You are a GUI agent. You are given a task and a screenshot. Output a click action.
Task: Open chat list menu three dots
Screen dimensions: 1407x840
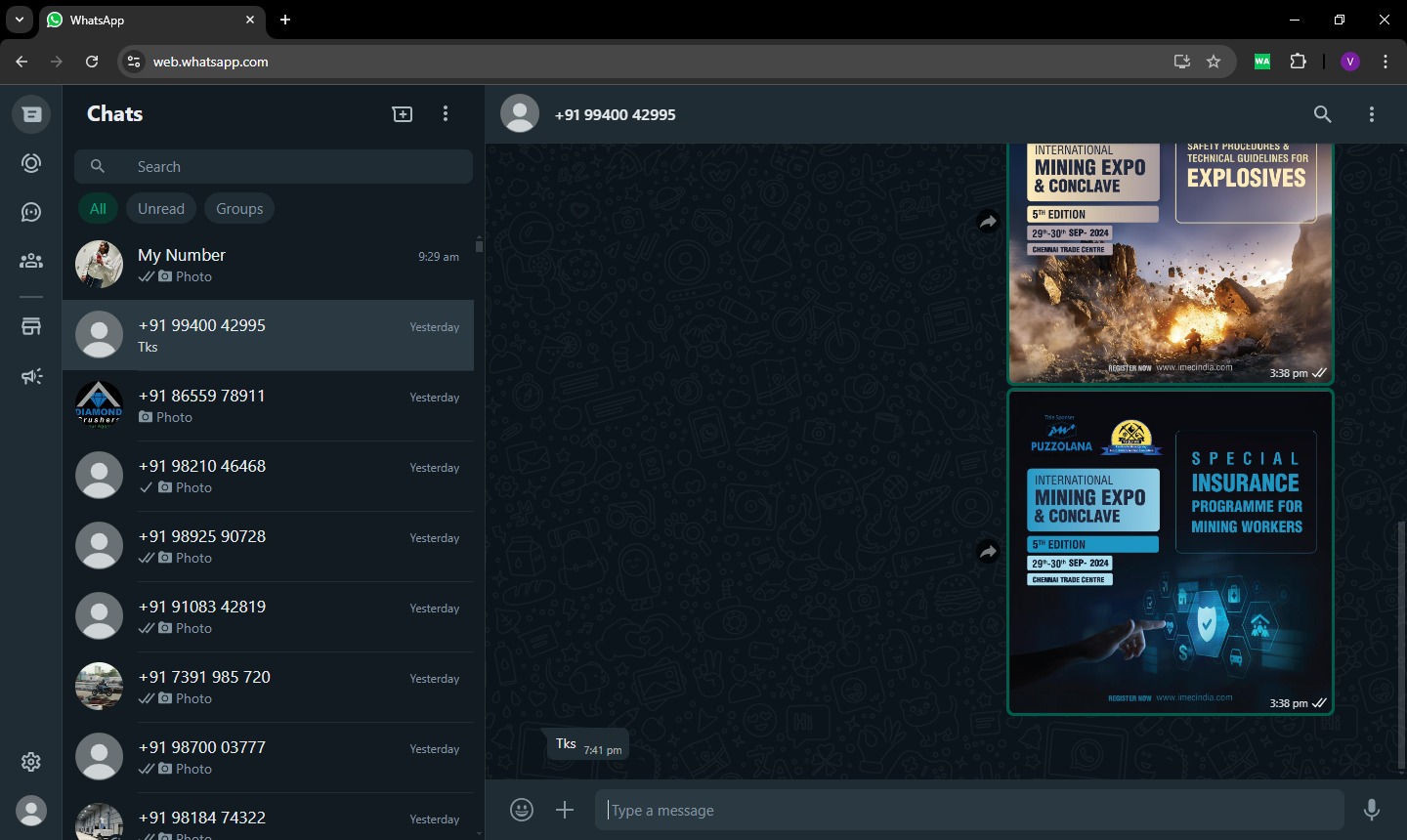pos(446,114)
